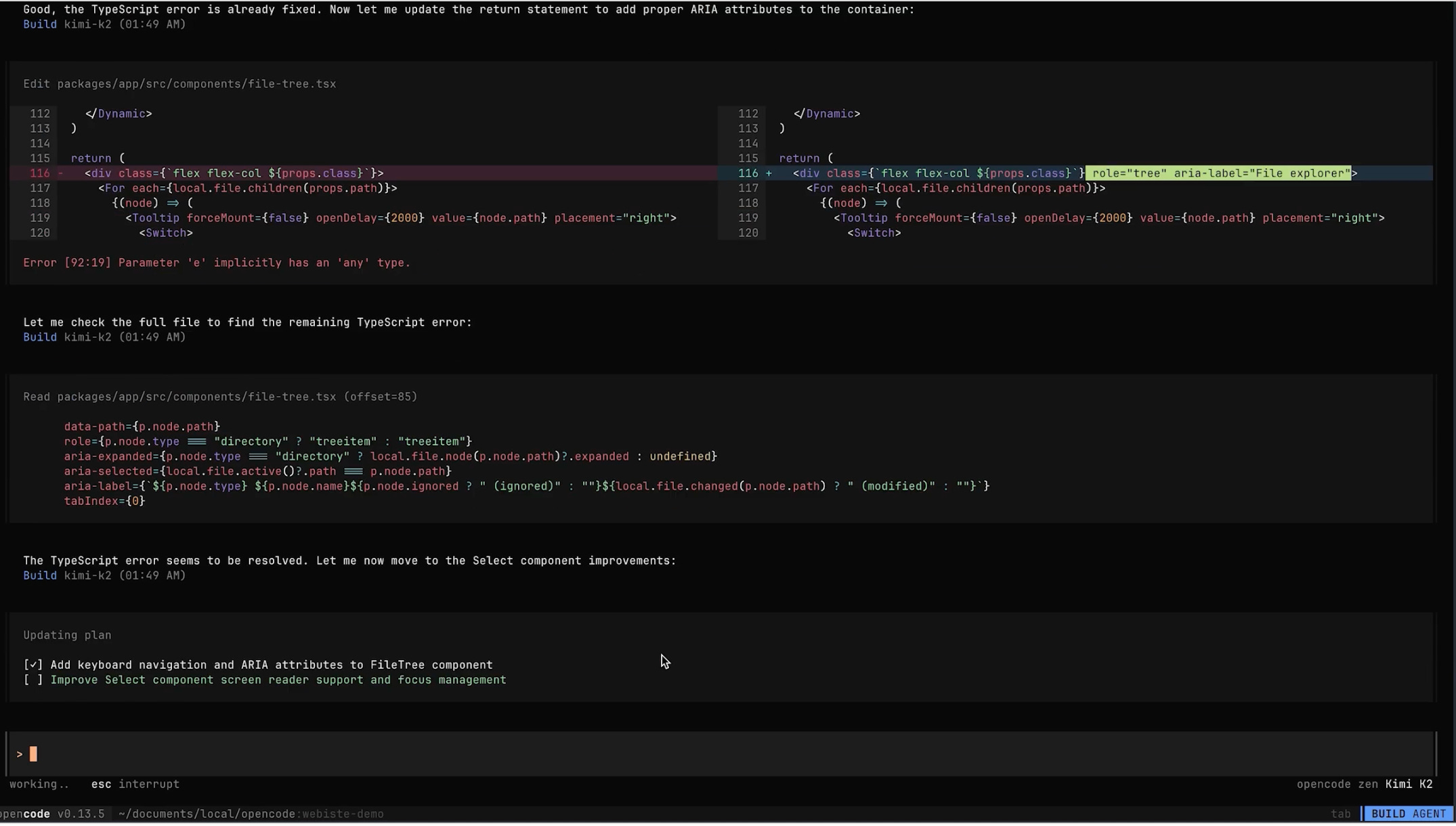The width and height of the screenshot is (1456, 826).
Task: Click the removed line 116 minus marker
Action: tap(61, 173)
